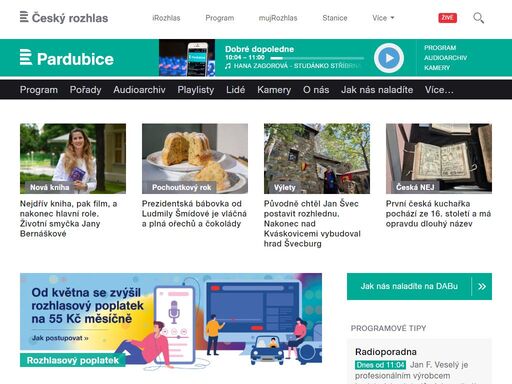This screenshot has width=512, height=384.
Task: Click the Výlety tag
Action: click(285, 187)
